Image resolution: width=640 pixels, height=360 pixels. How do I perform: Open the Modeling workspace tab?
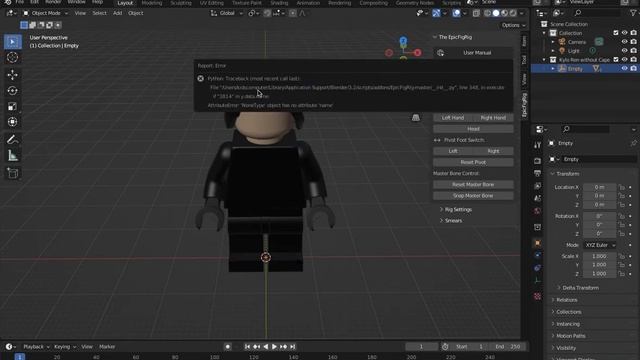click(152, 3)
